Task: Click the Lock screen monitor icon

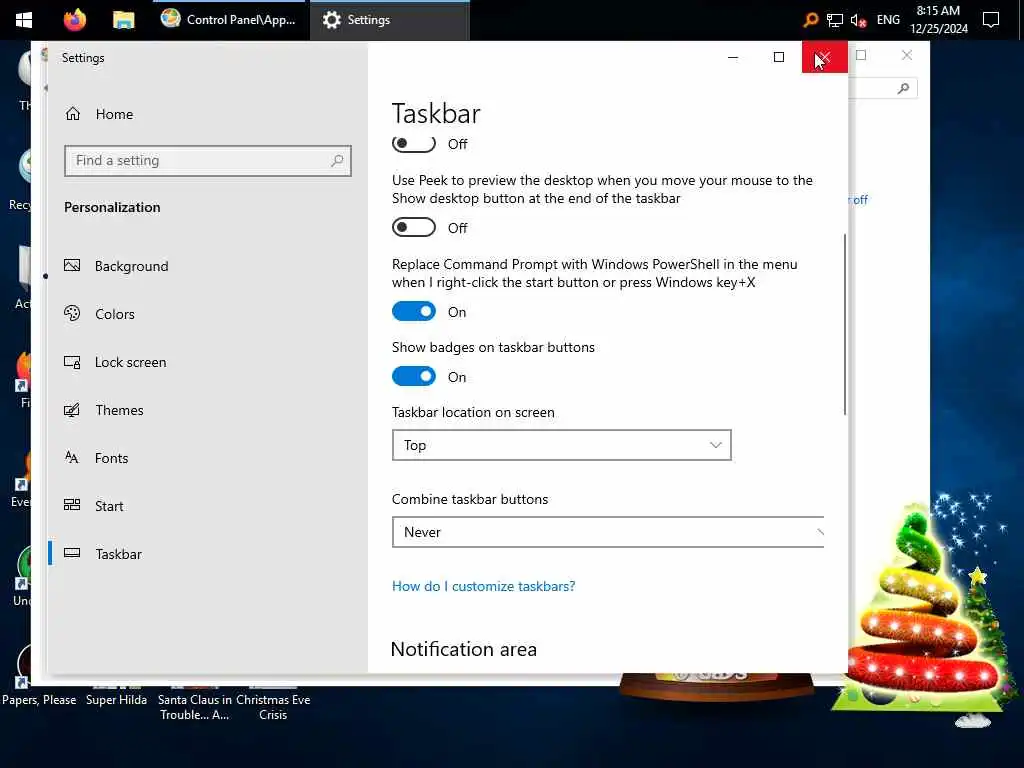Action: [x=72, y=362]
